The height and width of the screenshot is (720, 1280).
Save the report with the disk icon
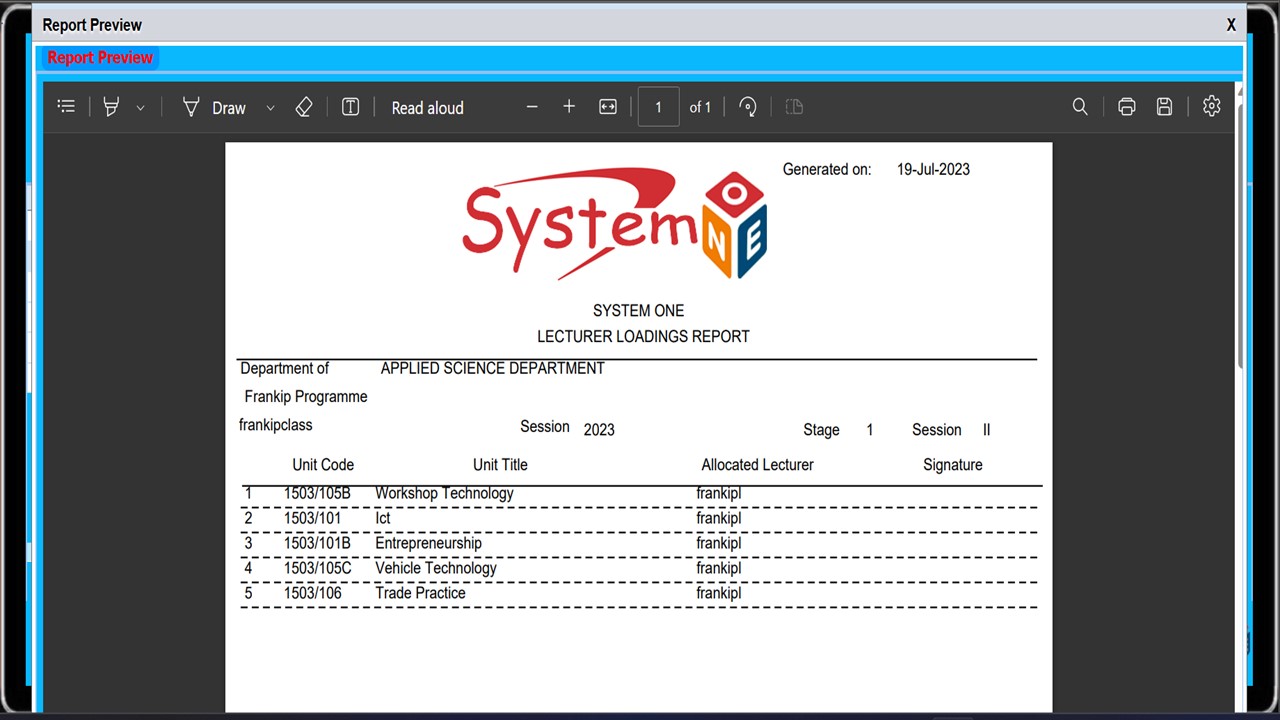point(1164,107)
